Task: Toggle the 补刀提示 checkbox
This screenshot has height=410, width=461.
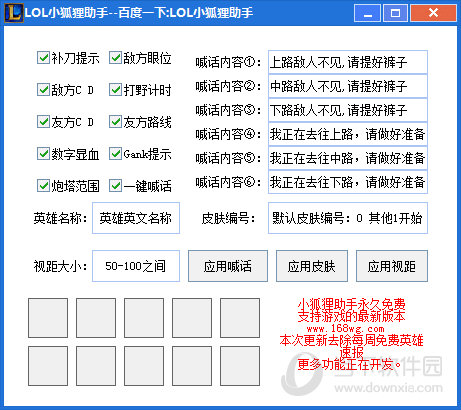Action: coord(43,58)
